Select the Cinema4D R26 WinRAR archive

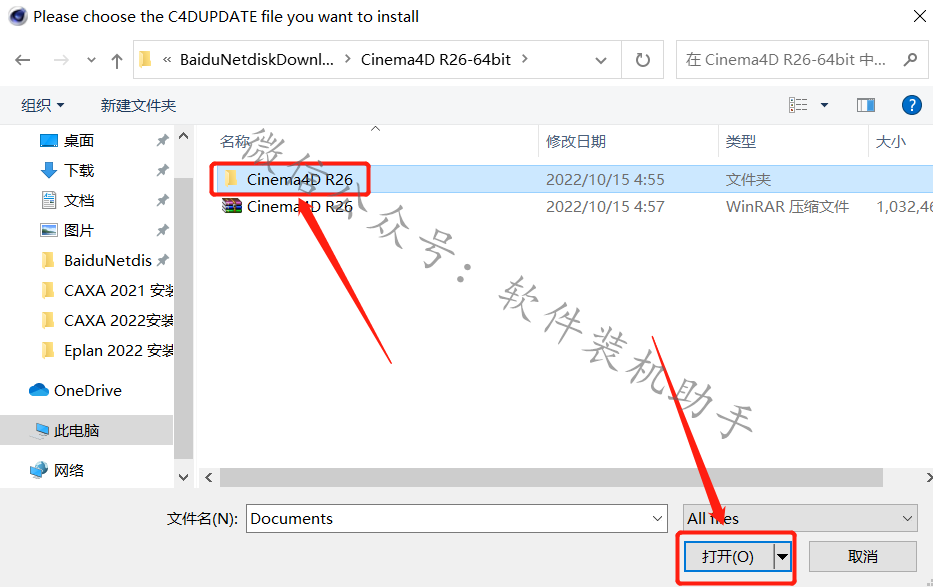tap(300, 207)
